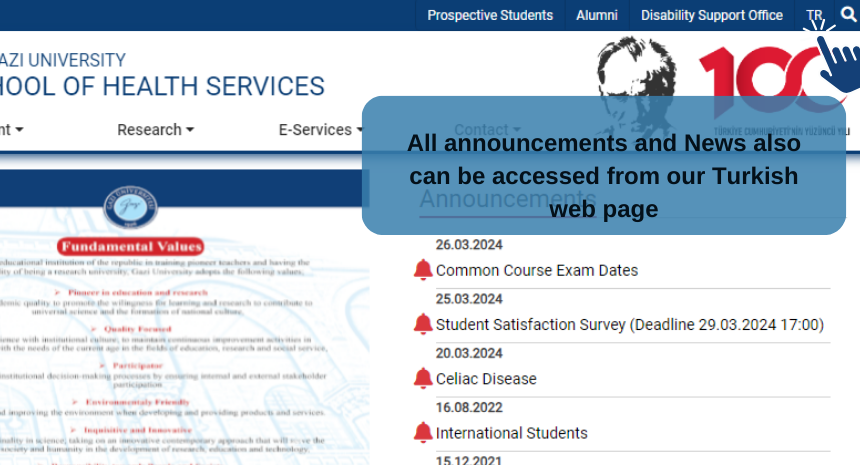Expand the Research dropdown menu

[156, 130]
